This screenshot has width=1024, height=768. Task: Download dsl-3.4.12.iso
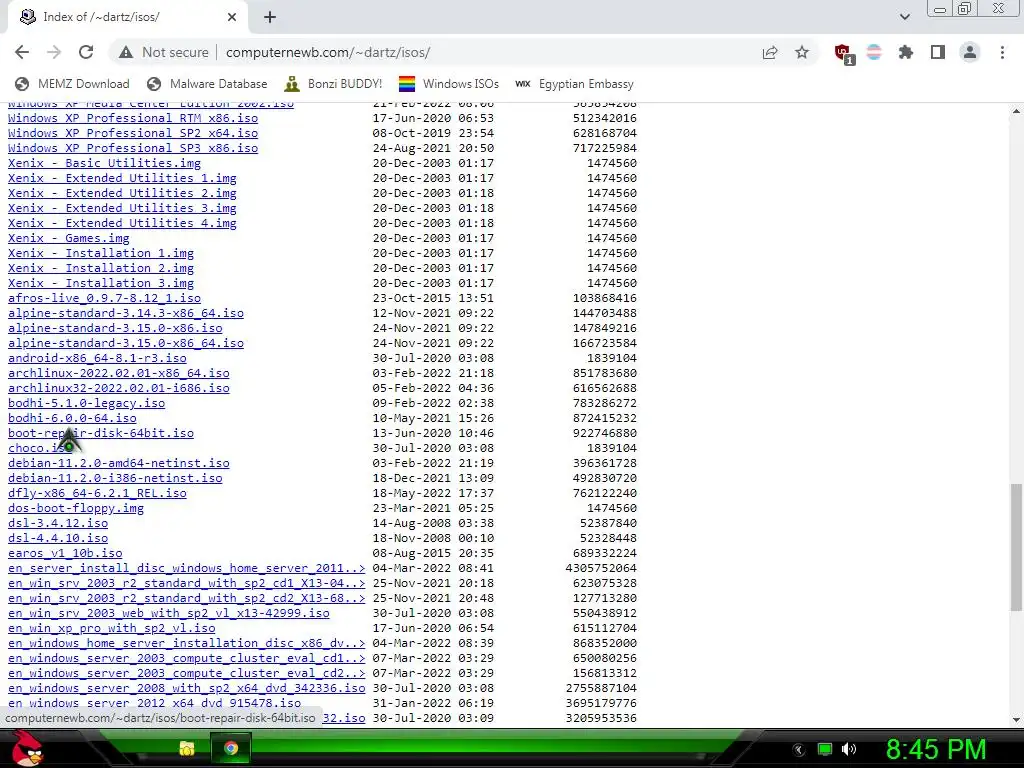58,524
